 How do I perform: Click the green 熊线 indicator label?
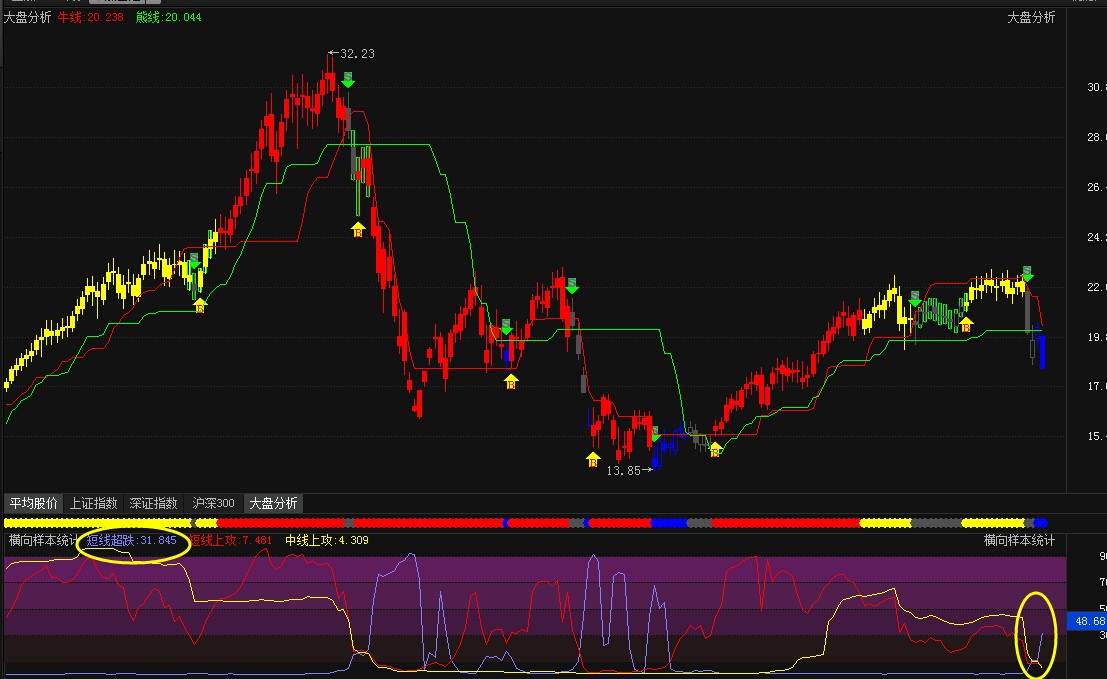point(168,17)
